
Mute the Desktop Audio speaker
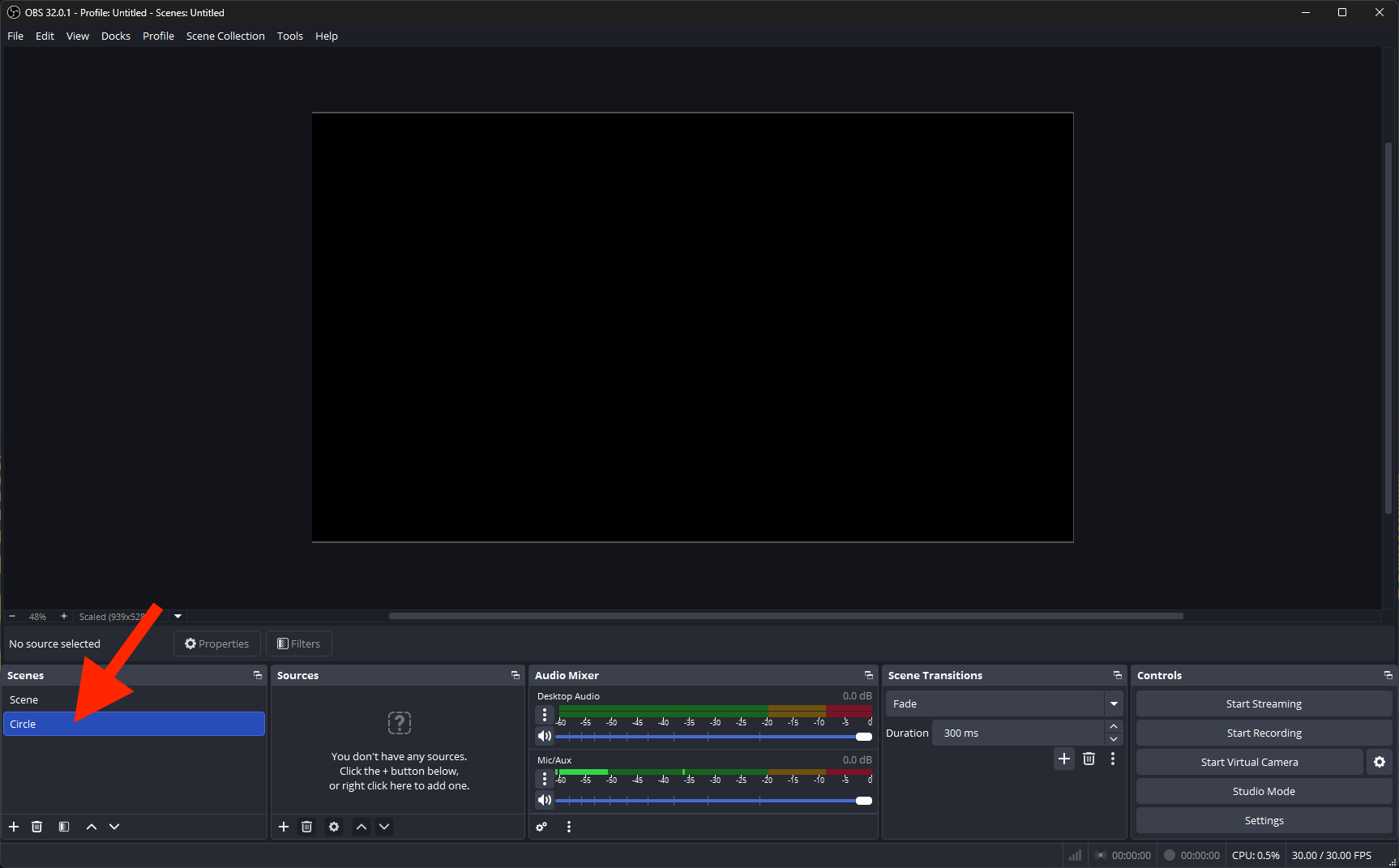tap(545, 736)
